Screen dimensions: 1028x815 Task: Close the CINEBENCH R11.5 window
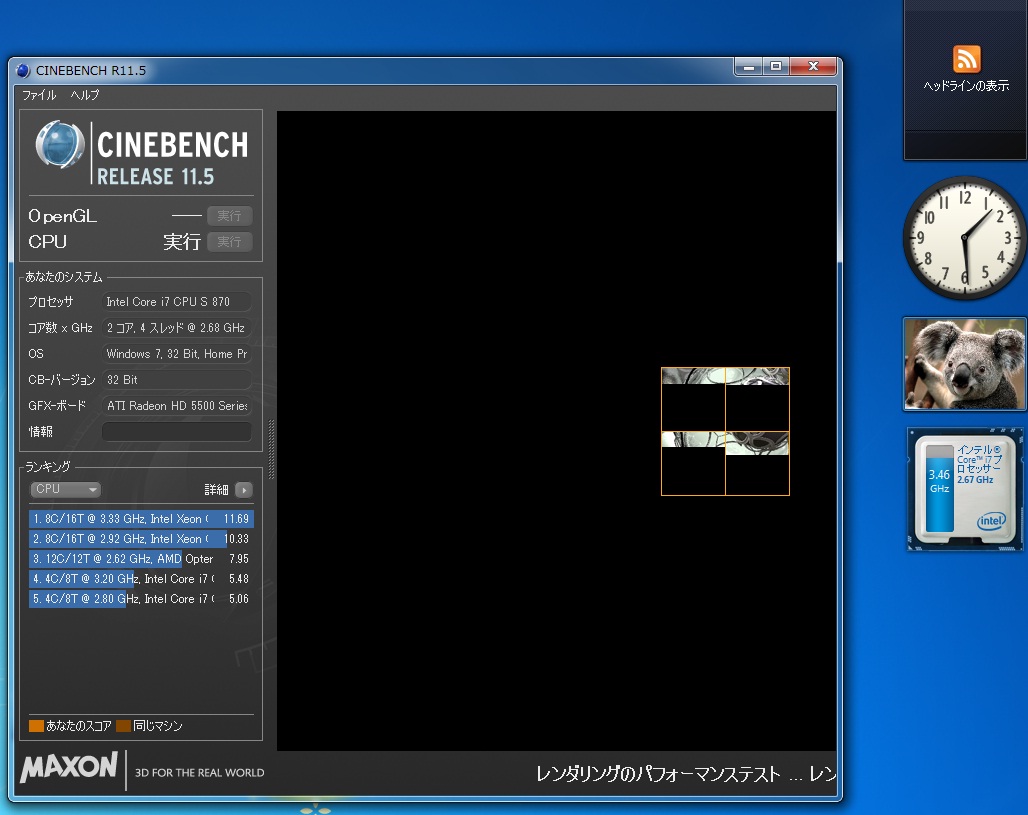point(814,66)
